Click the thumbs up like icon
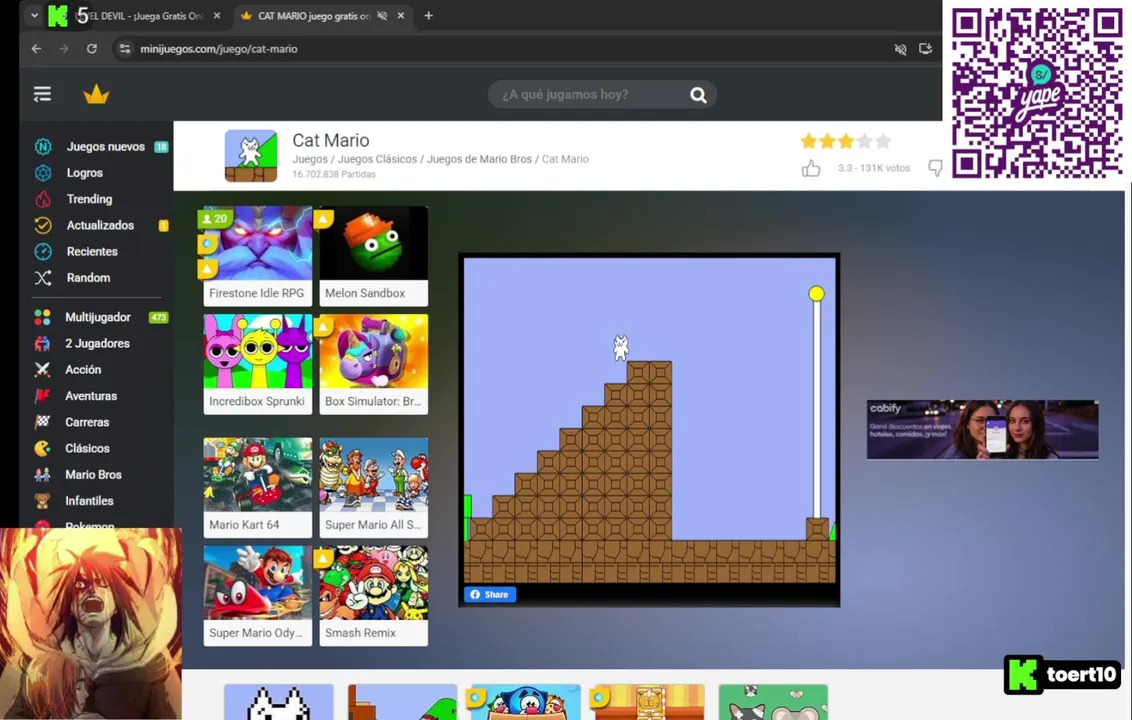This screenshot has width=1132, height=720. point(811,168)
